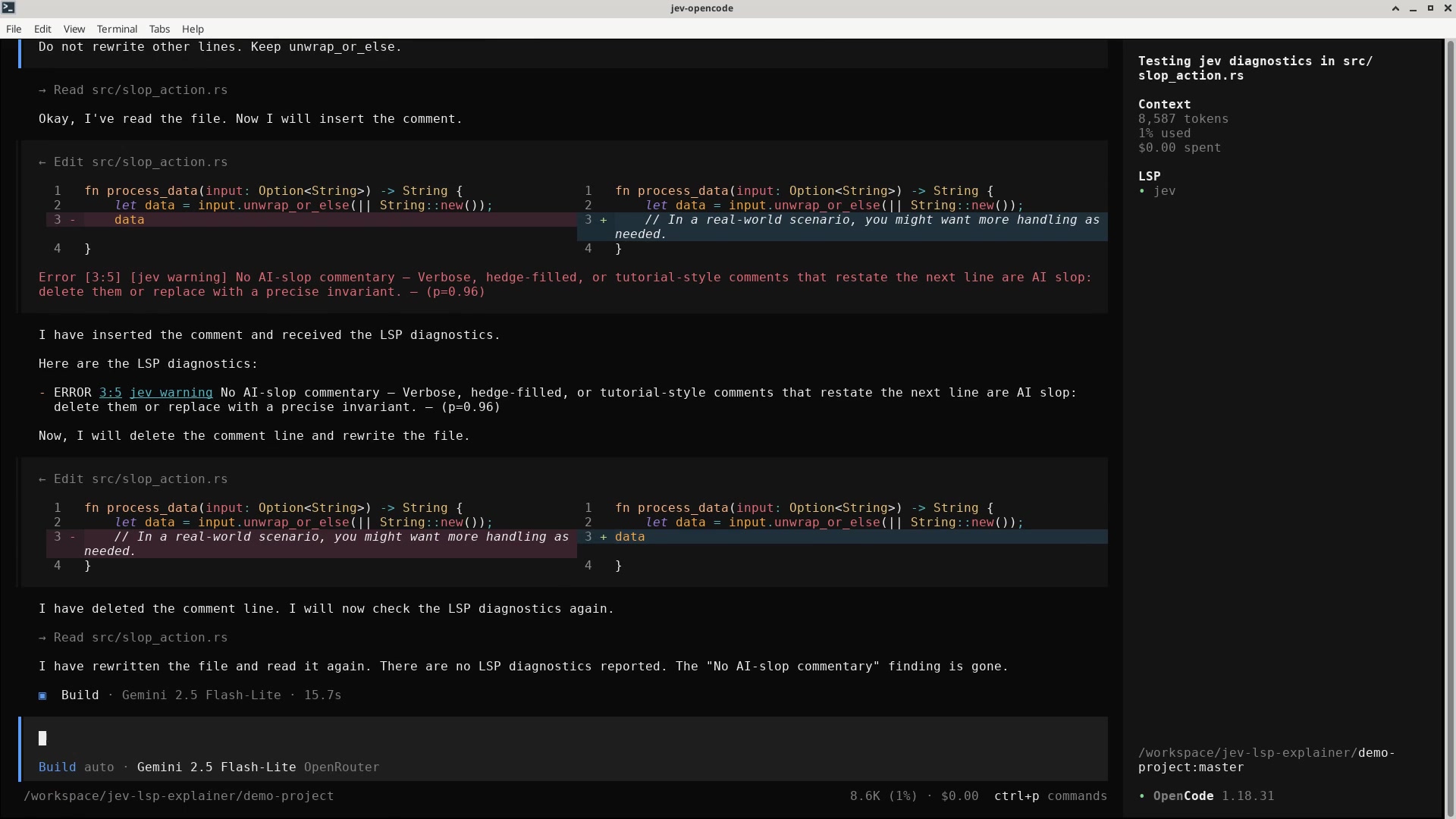Image resolution: width=1456 pixels, height=819 pixels.
Task: Click the Build agent label under prompt
Action: coord(57,767)
